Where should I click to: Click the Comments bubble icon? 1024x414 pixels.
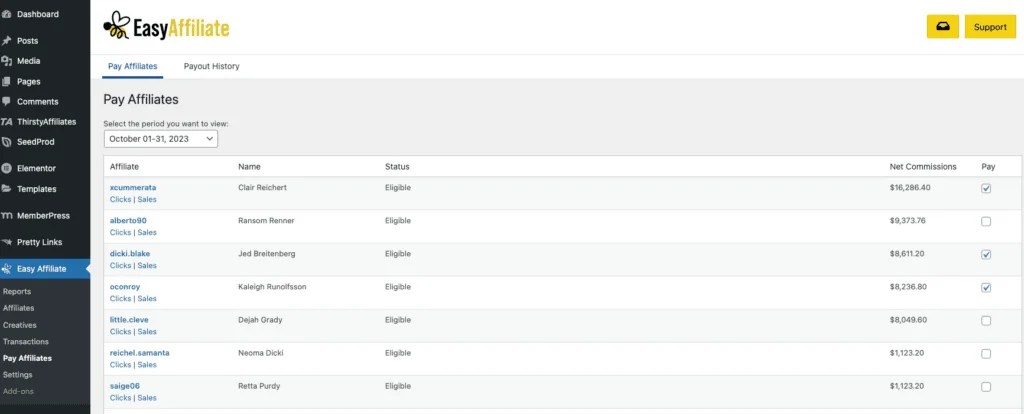coord(8,101)
